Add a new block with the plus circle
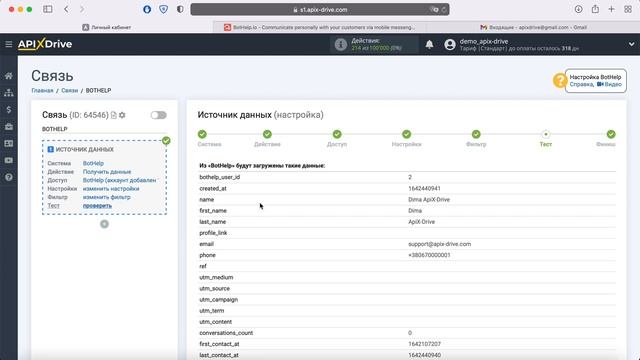The width and height of the screenshot is (640, 360). [104, 224]
